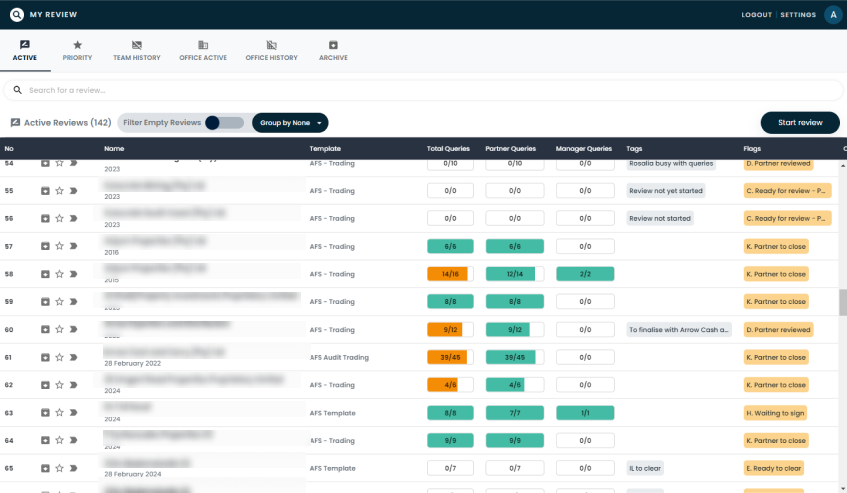Screen dimensions: 847x493
Task: Open the Group by None dropdown
Action: pos(290,123)
